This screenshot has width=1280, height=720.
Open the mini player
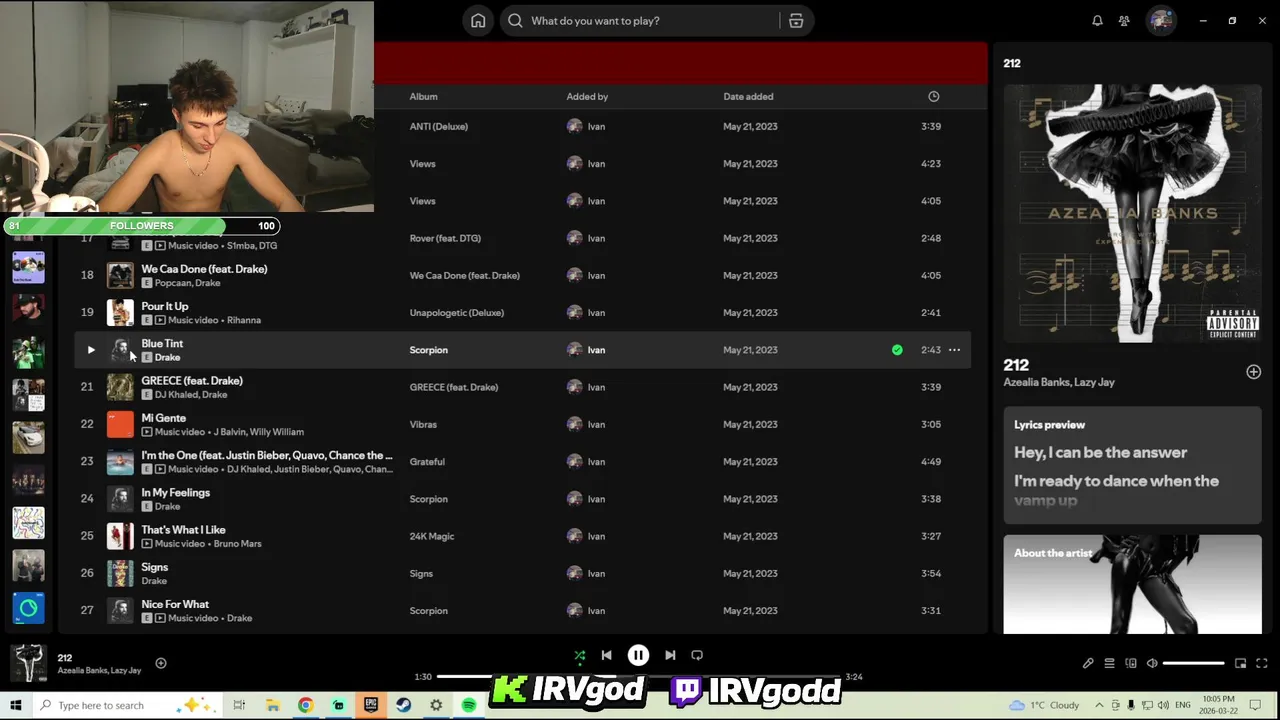pyautogui.click(x=1240, y=663)
